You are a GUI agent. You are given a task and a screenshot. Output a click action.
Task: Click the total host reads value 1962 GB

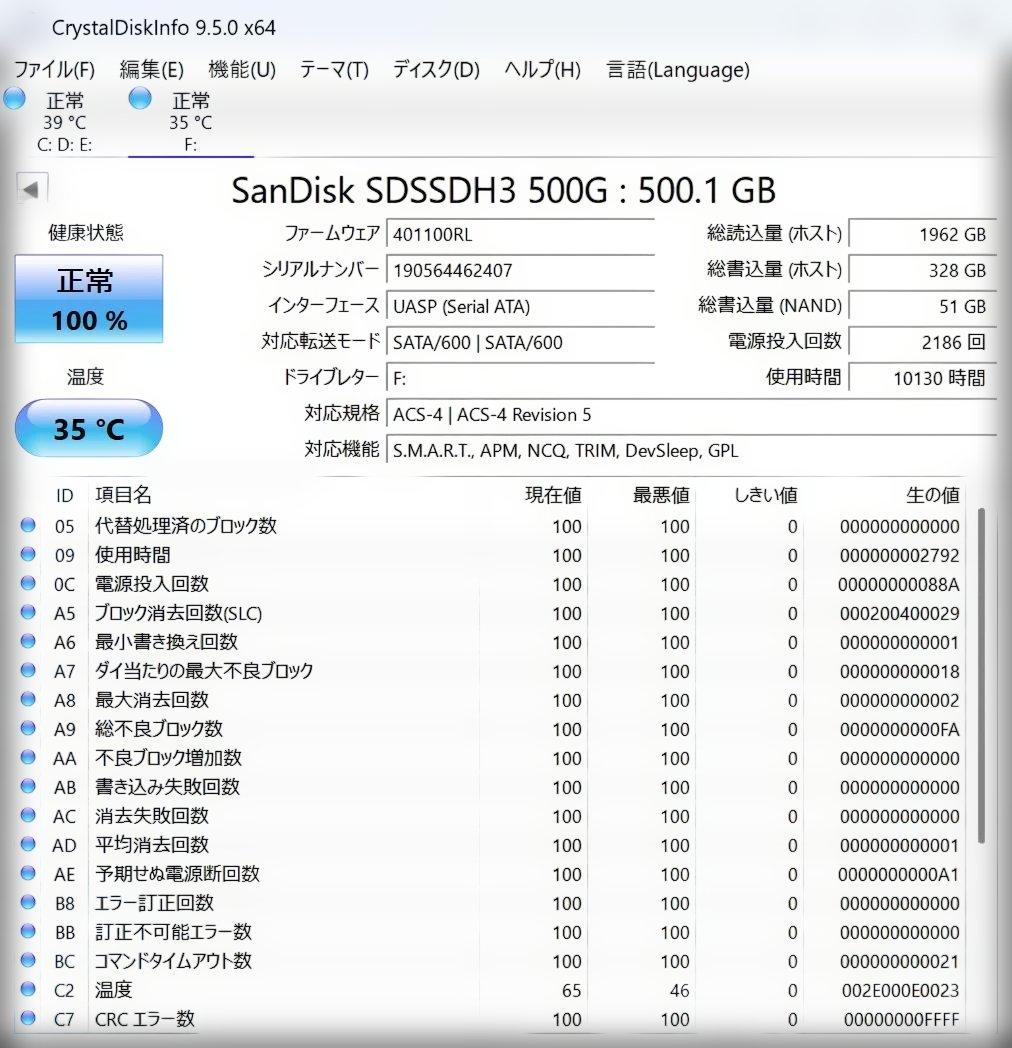tap(922, 235)
